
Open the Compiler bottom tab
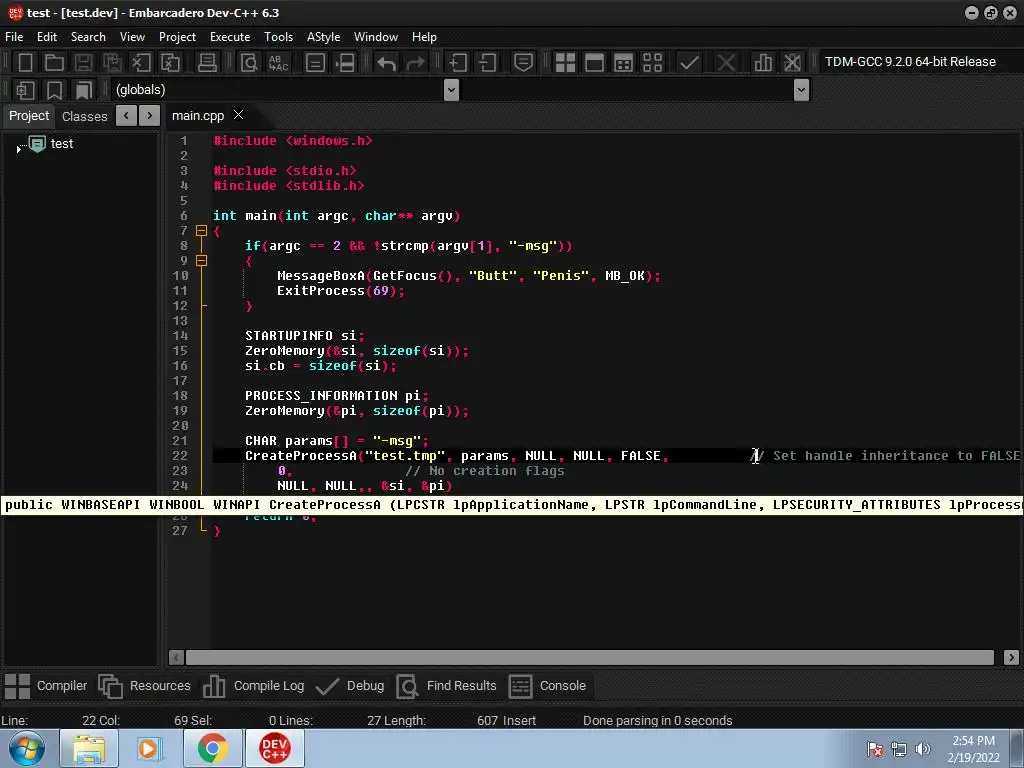[x=46, y=686]
